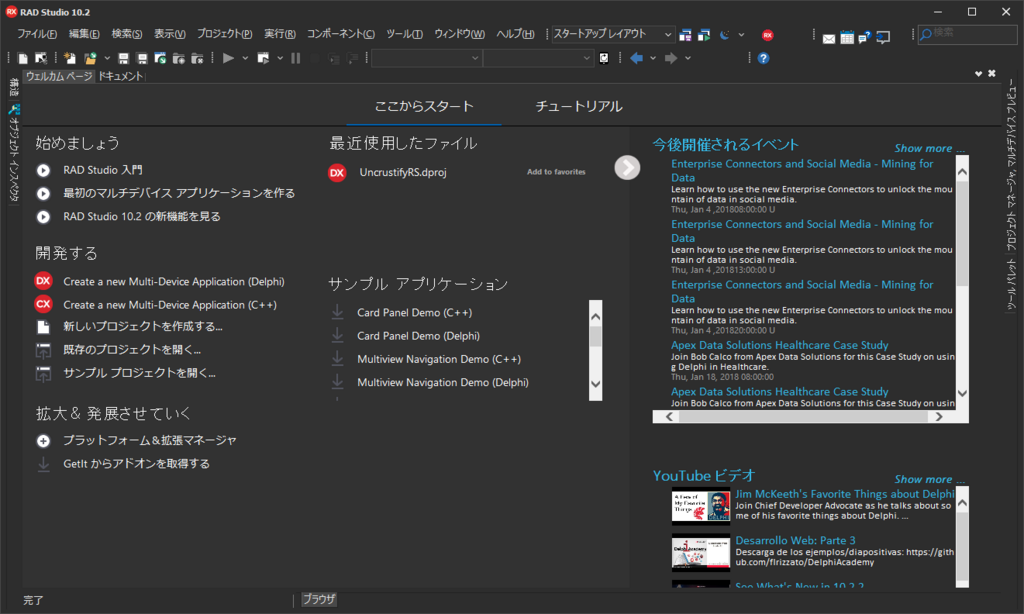The height and width of the screenshot is (614, 1024).
Task: Open the プロジェクト(P) menu
Action: [x=225, y=34]
